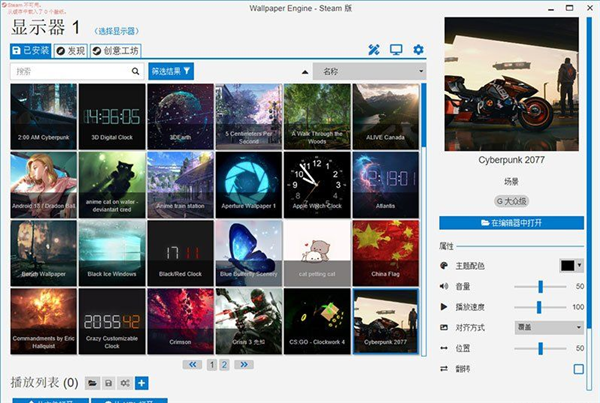Toggle sort direction arrow

pos(304,72)
